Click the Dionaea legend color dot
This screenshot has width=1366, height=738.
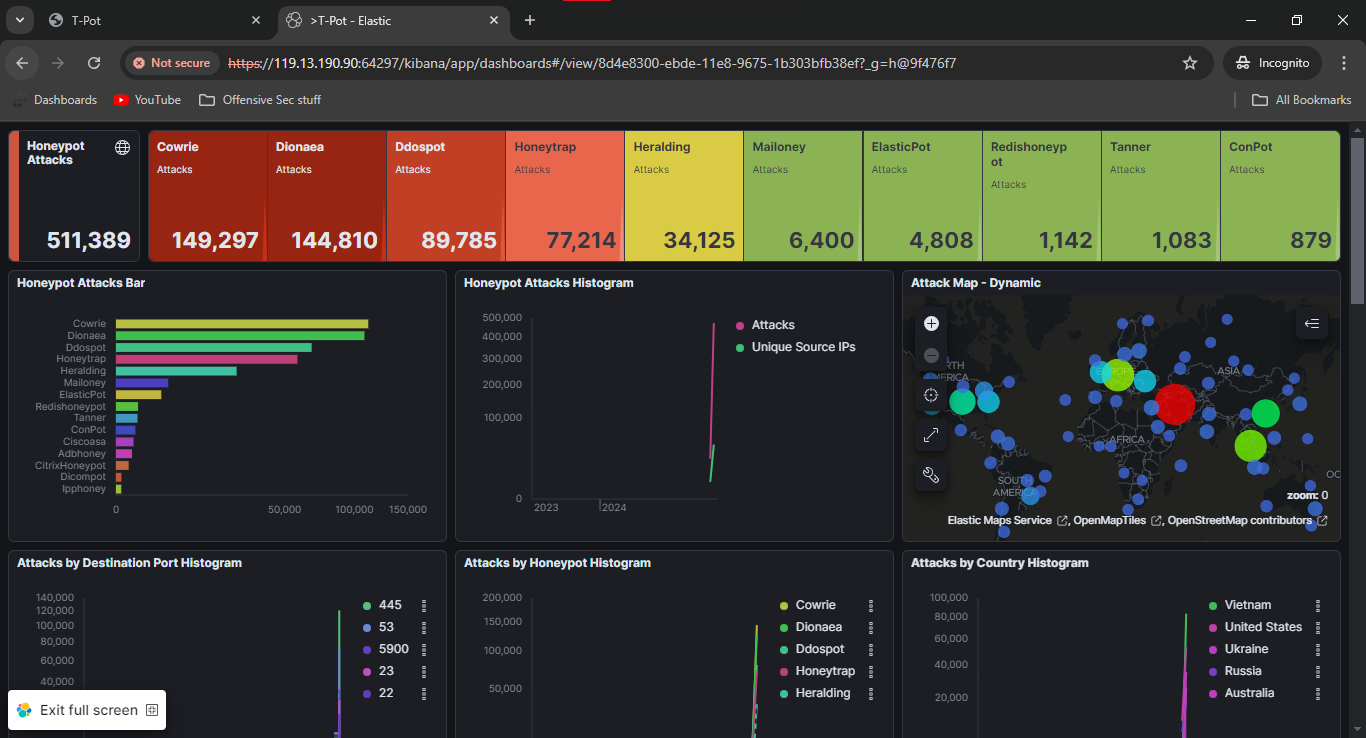click(784, 627)
